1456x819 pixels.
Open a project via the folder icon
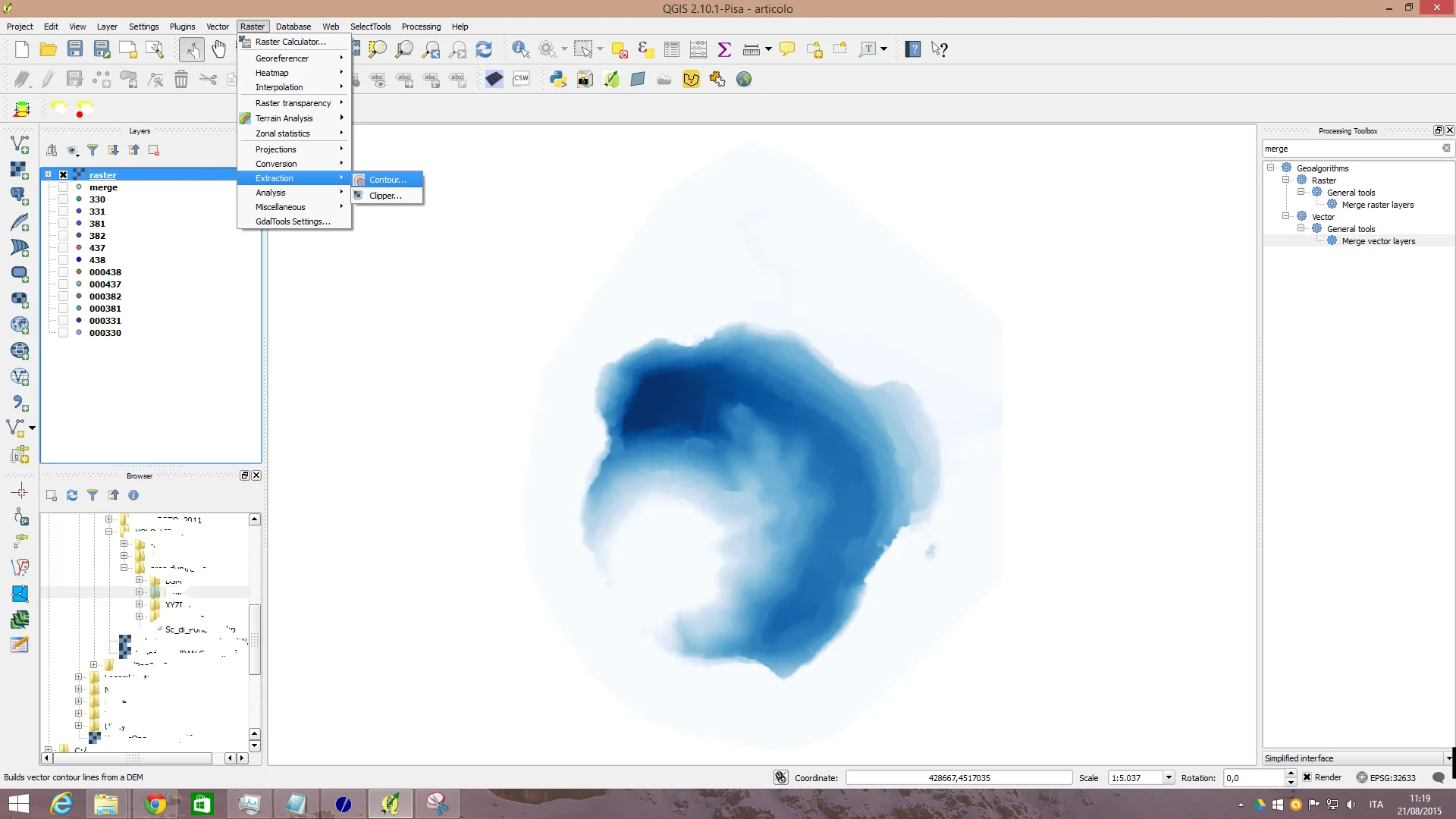click(x=48, y=49)
